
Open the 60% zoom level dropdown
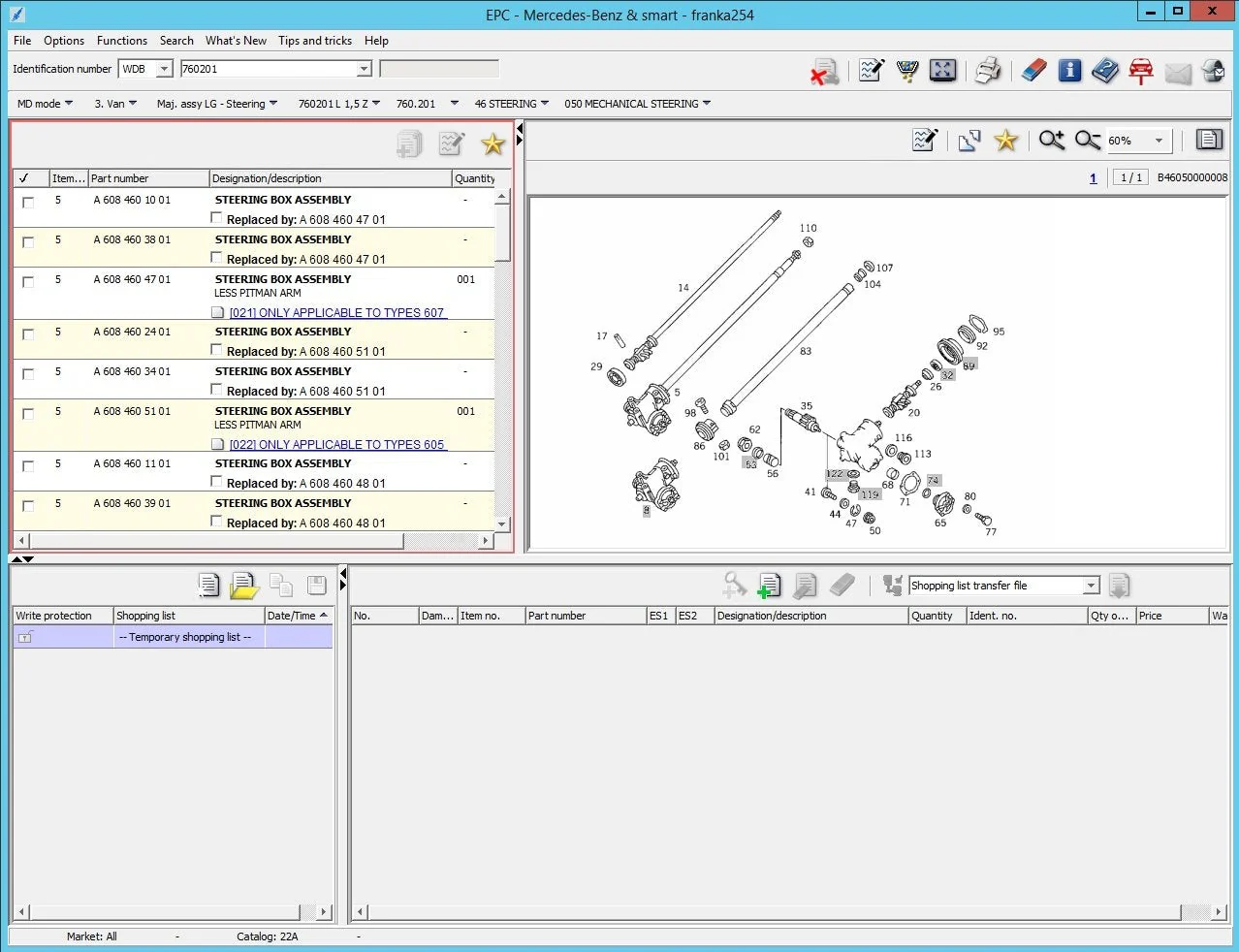[x=1159, y=141]
